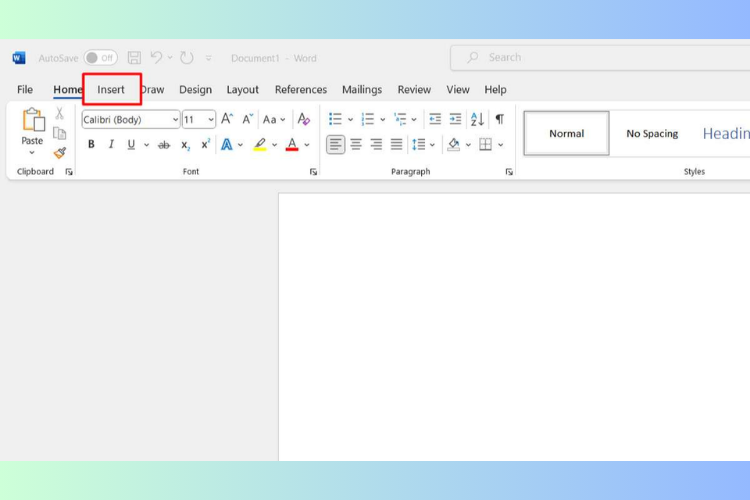Justify the paragraph text

pos(397,144)
